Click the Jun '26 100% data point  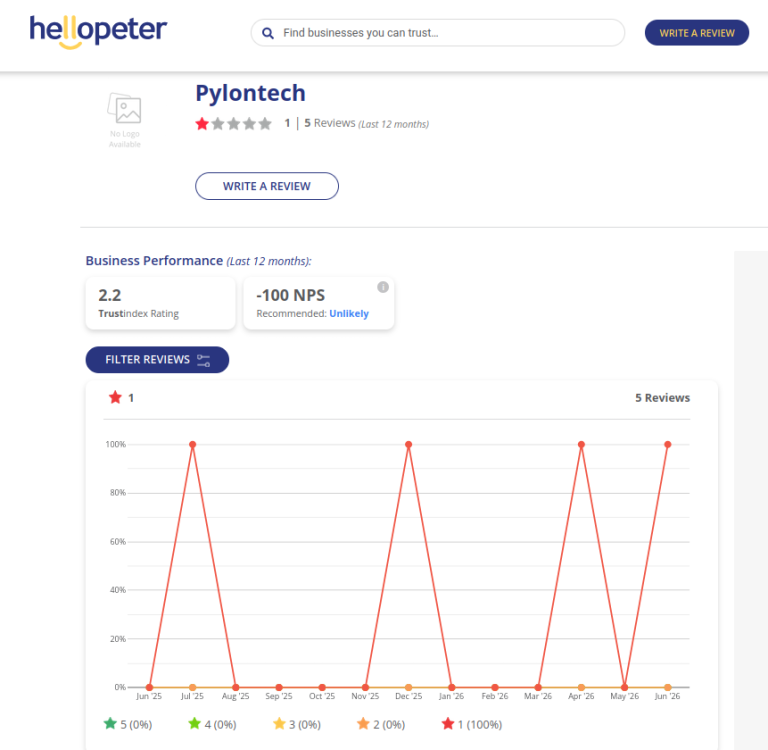(x=668, y=444)
